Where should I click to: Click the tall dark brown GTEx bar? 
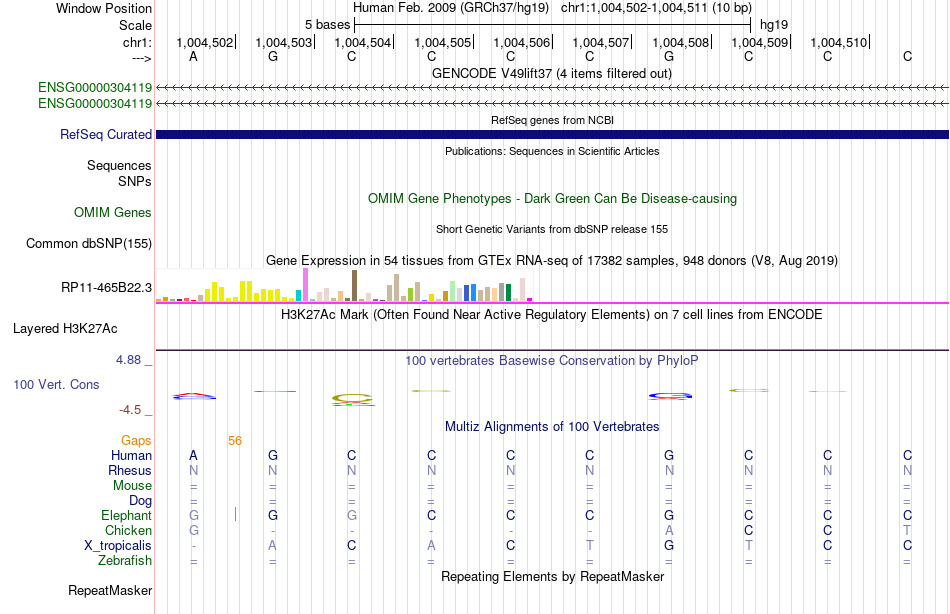tap(354, 285)
